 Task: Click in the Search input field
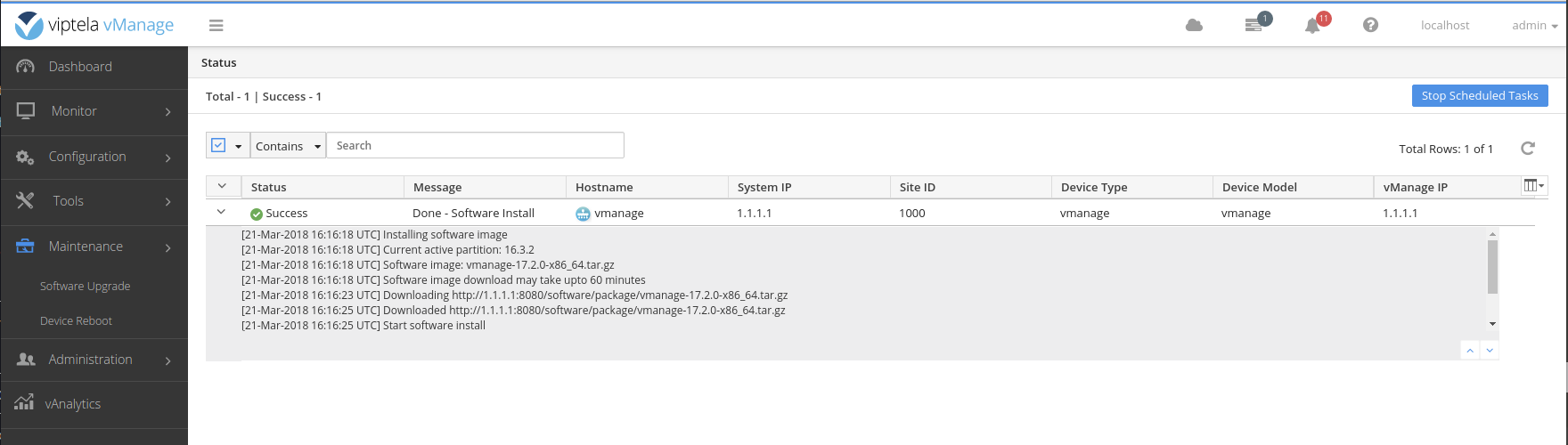(x=475, y=146)
